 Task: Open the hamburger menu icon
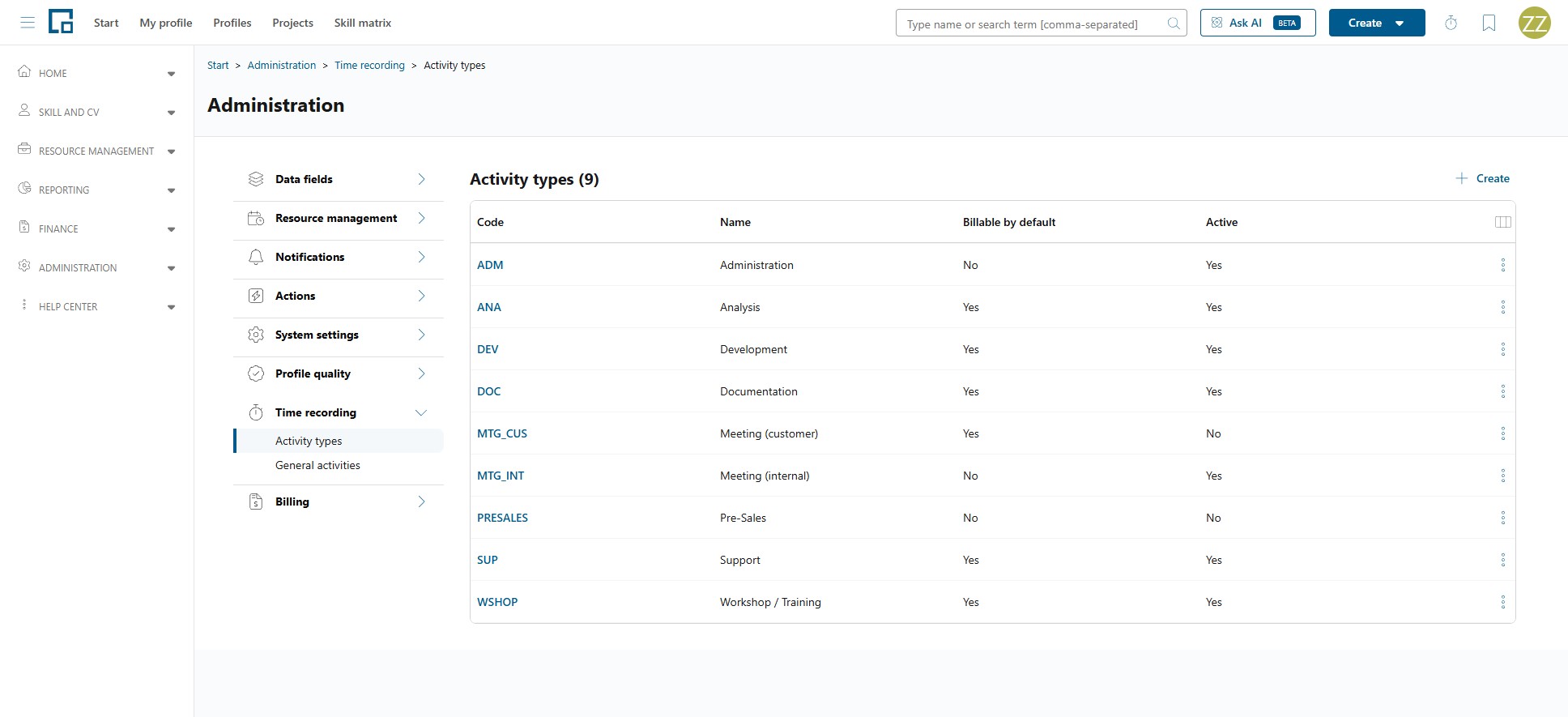coord(28,23)
